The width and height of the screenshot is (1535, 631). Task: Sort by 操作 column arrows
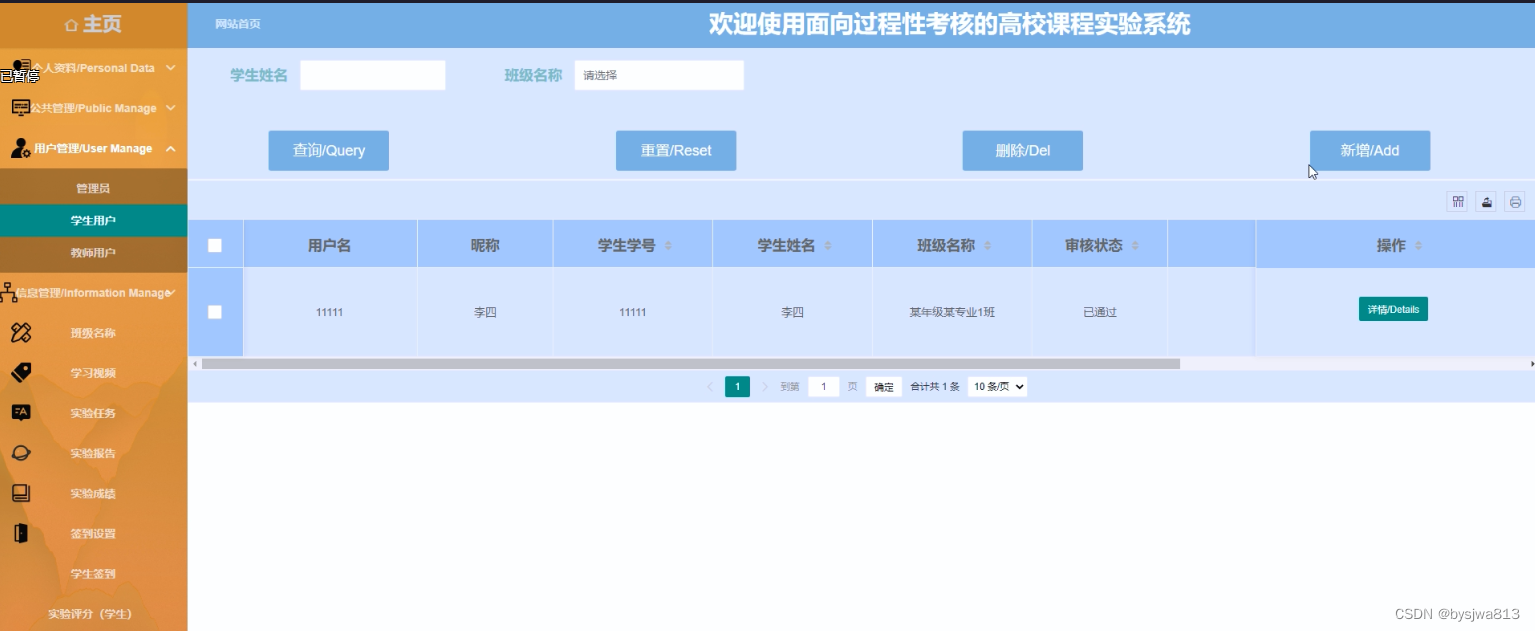click(x=1418, y=246)
